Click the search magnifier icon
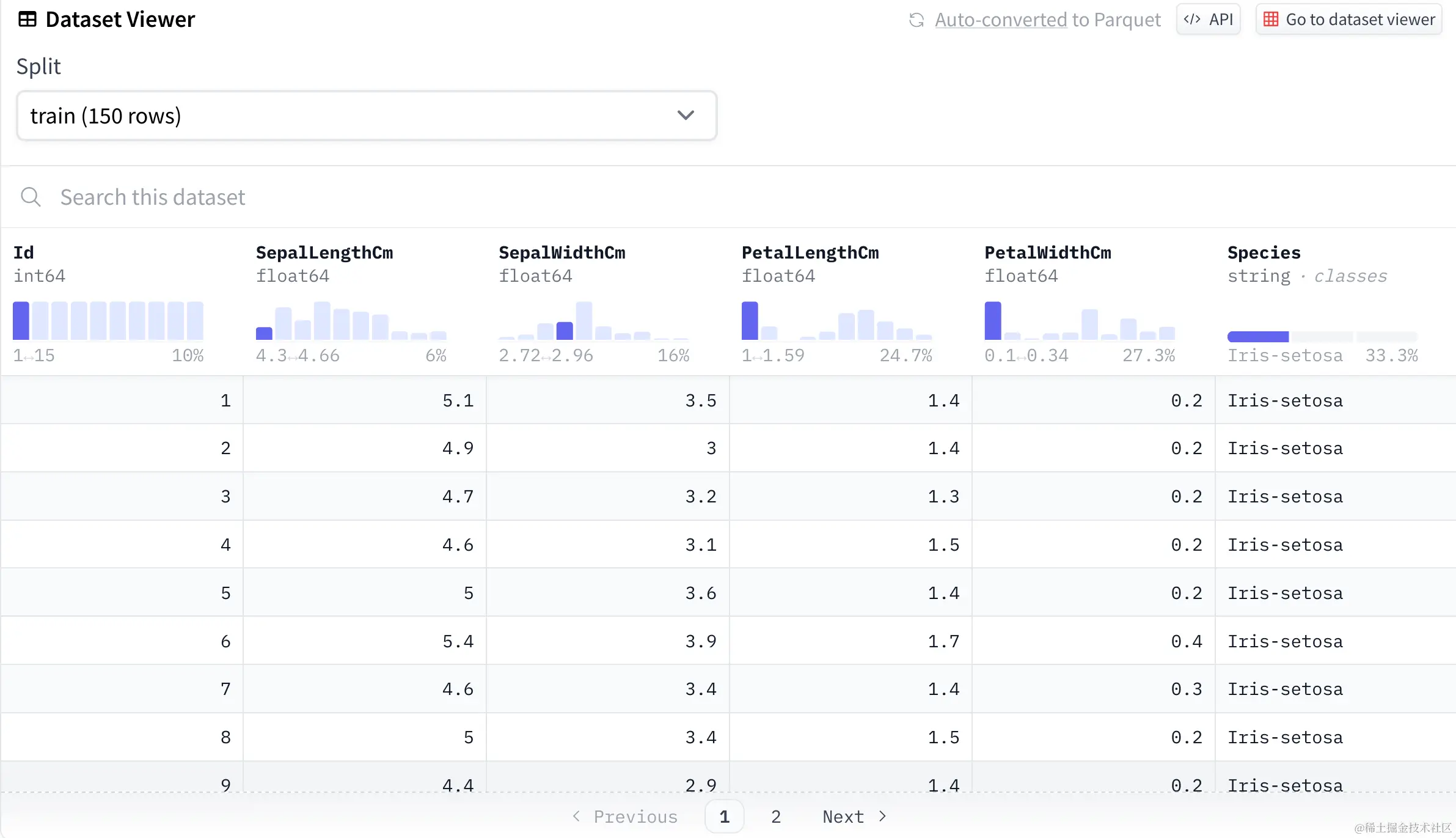Image resolution: width=1456 pixels, height=838 pixels. click(31, 197)
